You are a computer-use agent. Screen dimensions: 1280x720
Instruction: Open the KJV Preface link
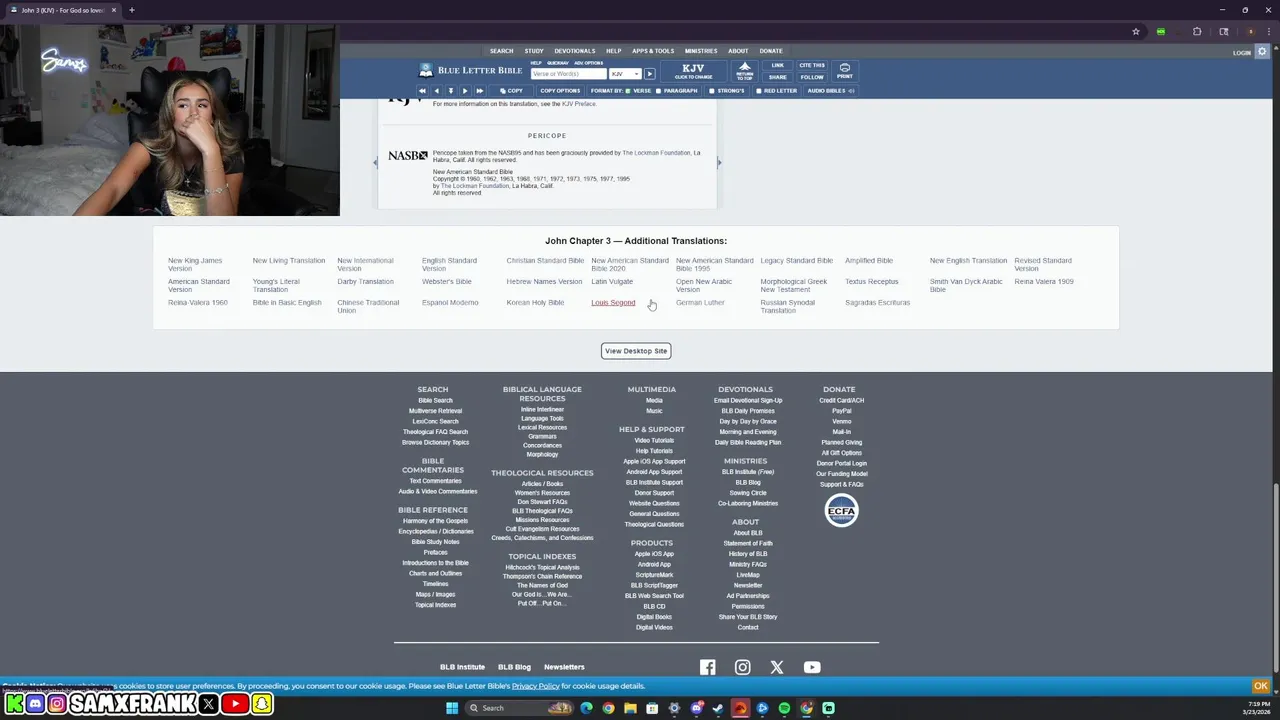[579, 104]
